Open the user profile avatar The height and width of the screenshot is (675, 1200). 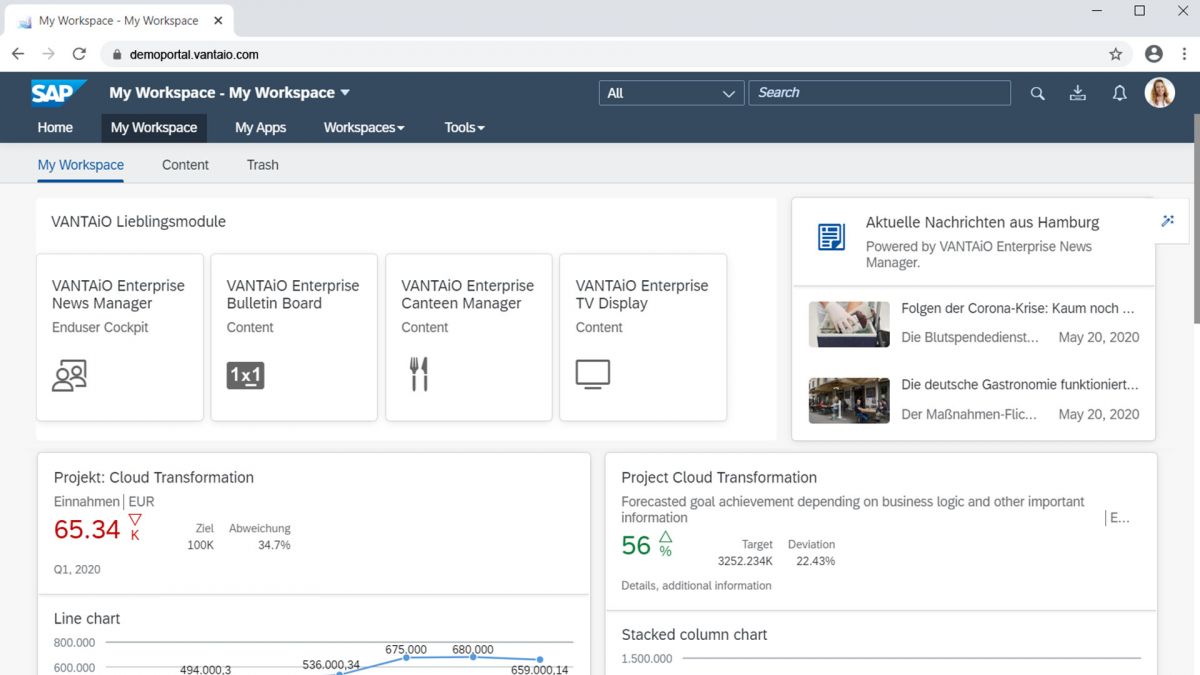[1159, 93]
